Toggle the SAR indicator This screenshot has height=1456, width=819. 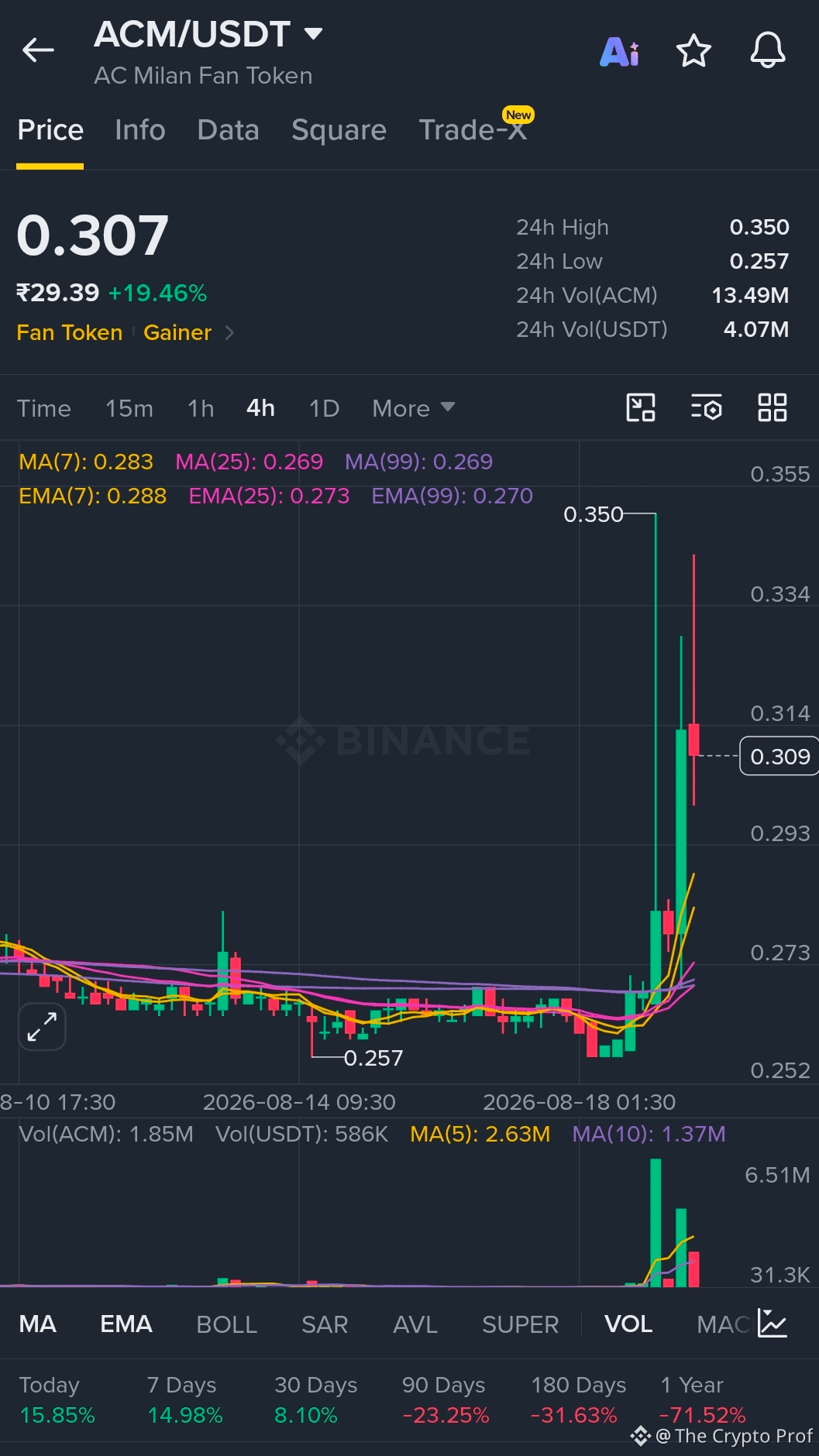pyautogui.click(x=325, y=1324)
